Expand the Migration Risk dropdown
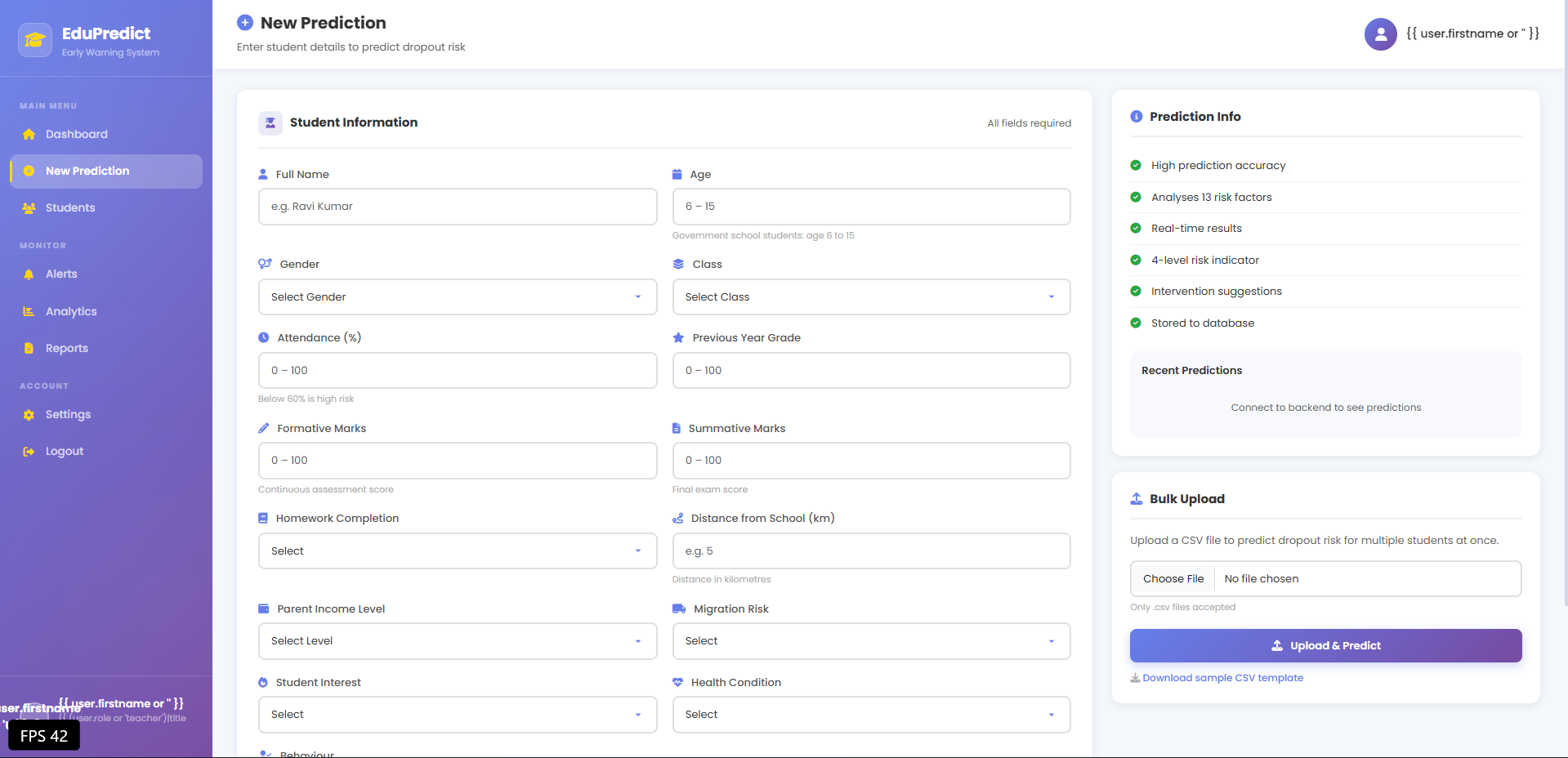Image resolution: width=1568 pixels, height=758 pixels. tap(871, 641)
